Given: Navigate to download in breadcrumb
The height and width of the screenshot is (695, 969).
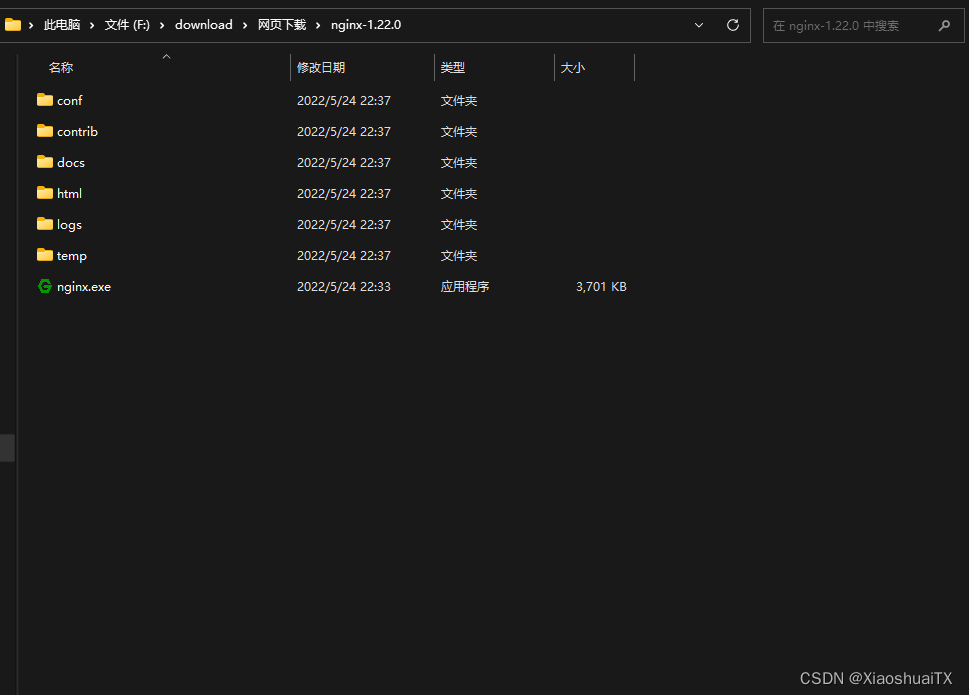Looking at the screenshot, I should (204, 25).
